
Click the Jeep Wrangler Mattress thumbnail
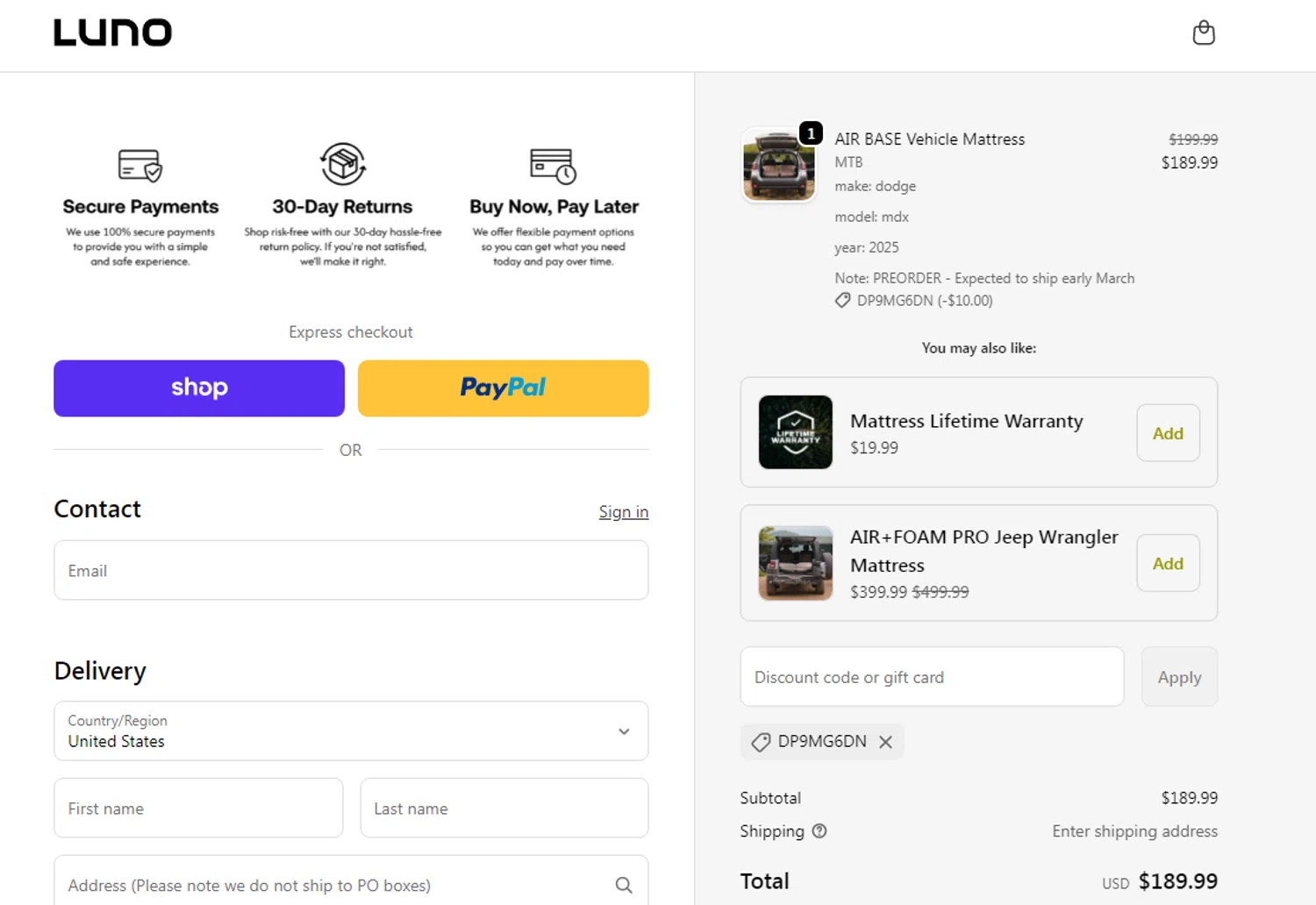(x=796, y=563)
